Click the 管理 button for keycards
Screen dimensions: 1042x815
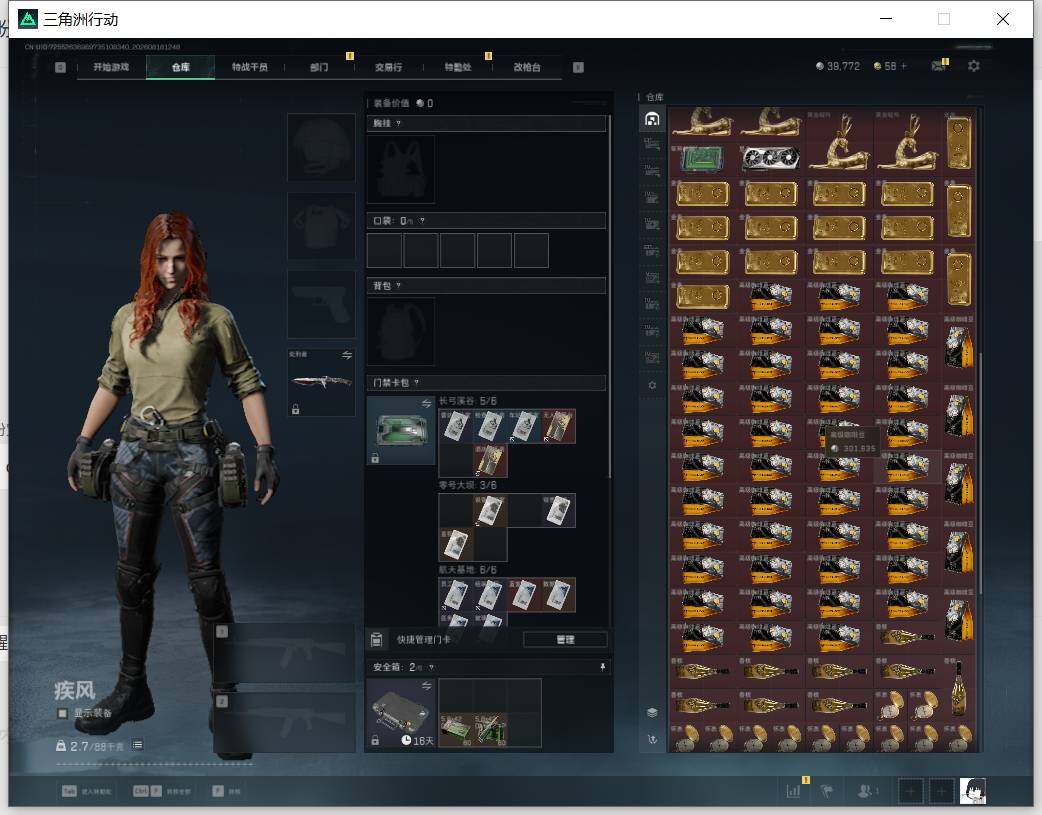point(565,640)
